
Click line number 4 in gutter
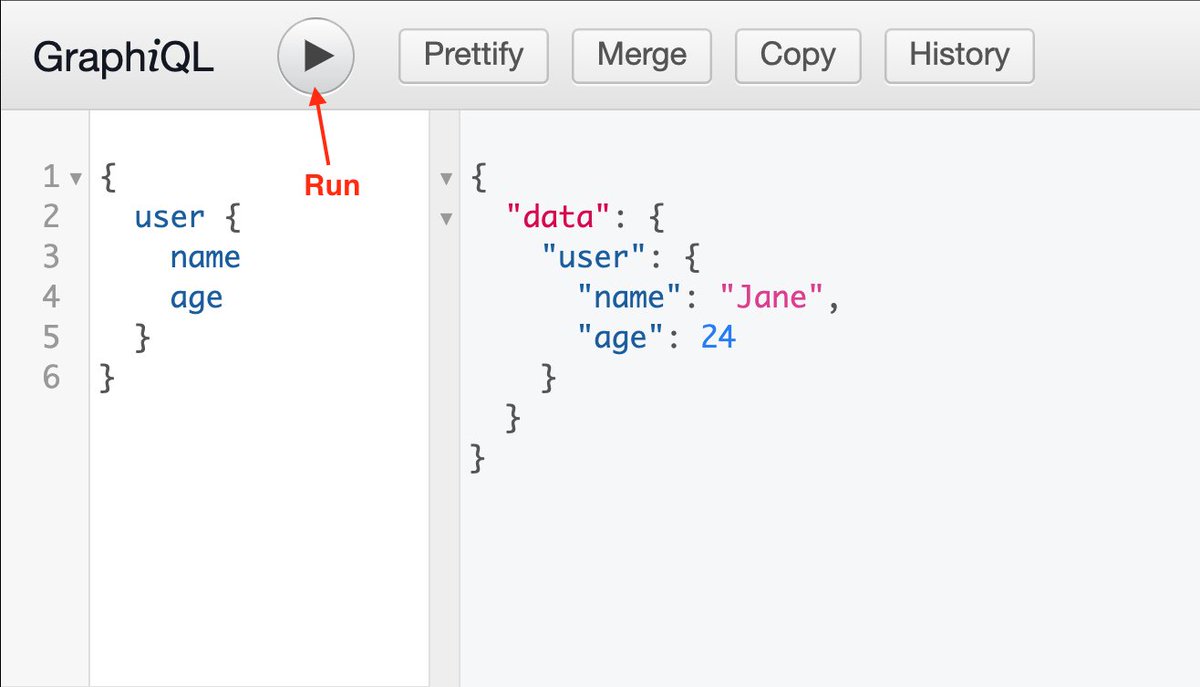click(x=51, y=297)
